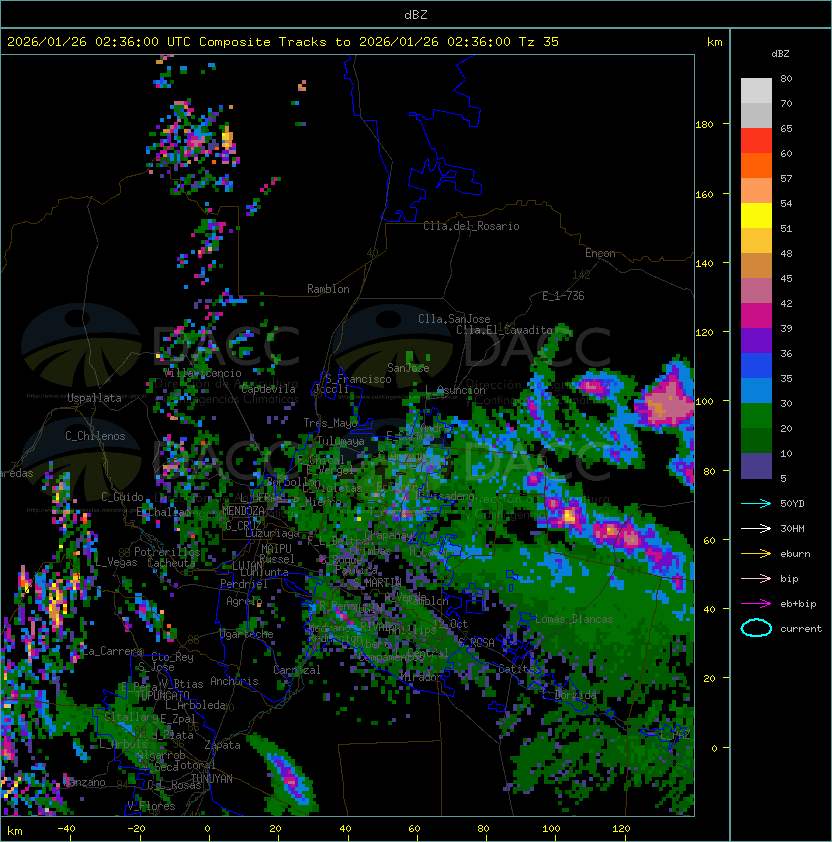832x842 pixels.
Task: Click the 'Composite Tracks' header timestamp line
Action: click(283, 42)
